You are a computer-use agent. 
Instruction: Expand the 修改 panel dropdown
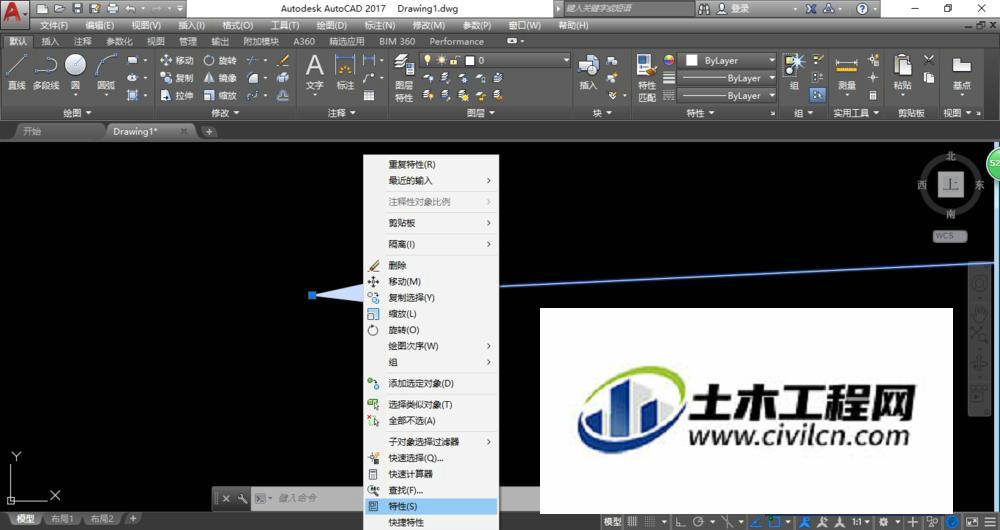pos(225,113)
